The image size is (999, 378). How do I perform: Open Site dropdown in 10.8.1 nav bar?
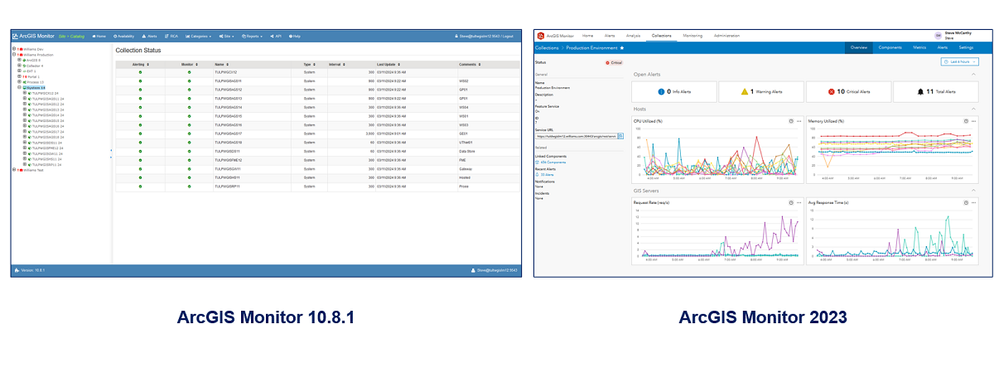(228, 36)
